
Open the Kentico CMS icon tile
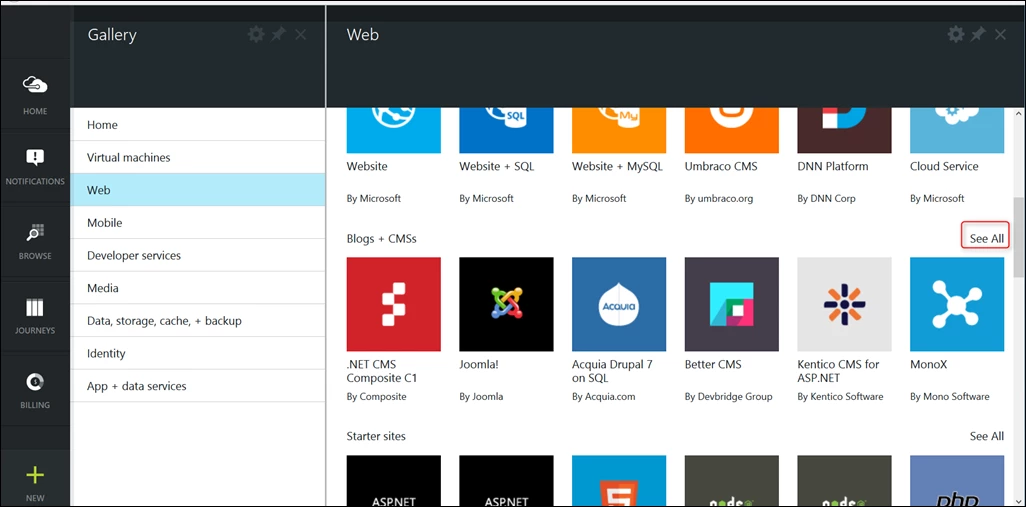(844, 304)
